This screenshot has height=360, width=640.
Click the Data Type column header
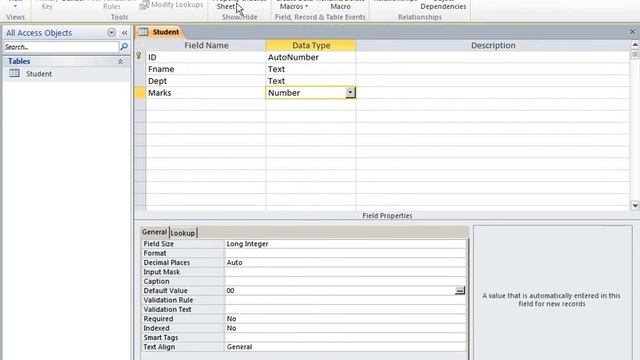[311, 45]
